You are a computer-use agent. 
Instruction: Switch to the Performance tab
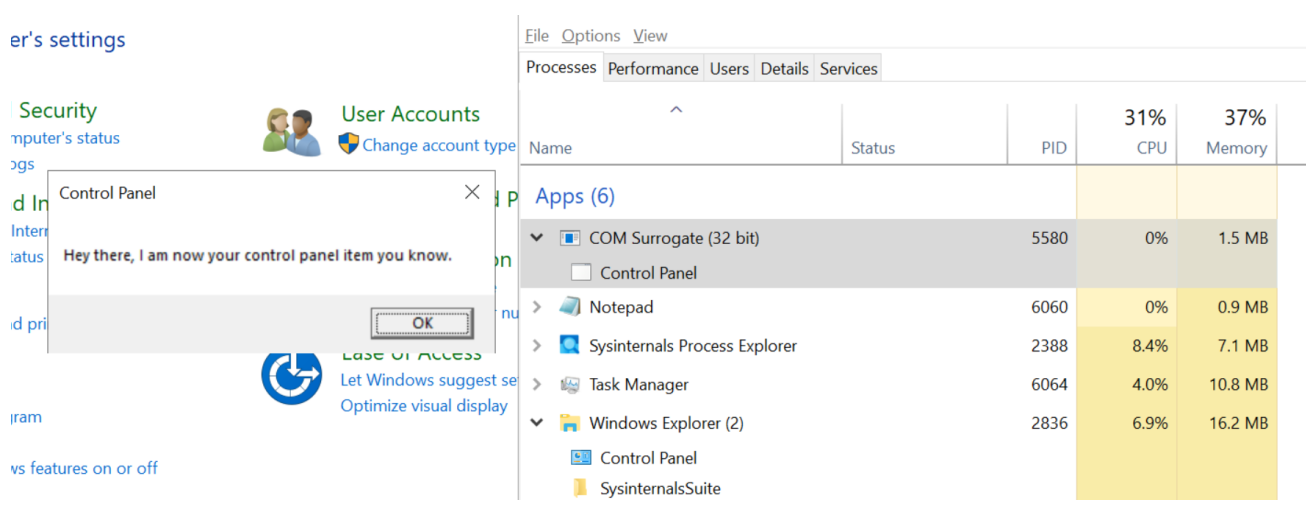[x=653, y=69]
